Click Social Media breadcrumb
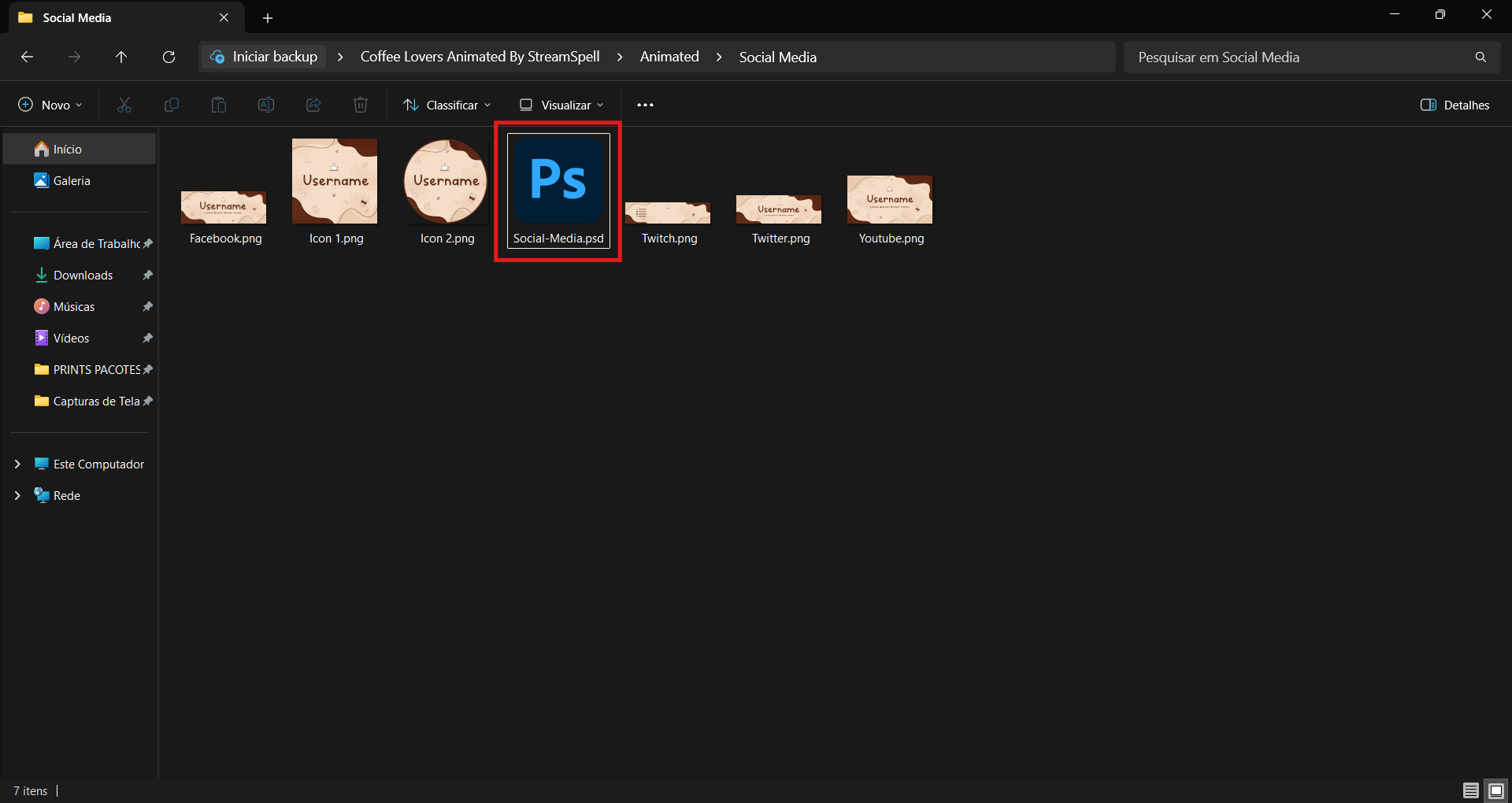The image size is (1512, 803). coord(777,57)
